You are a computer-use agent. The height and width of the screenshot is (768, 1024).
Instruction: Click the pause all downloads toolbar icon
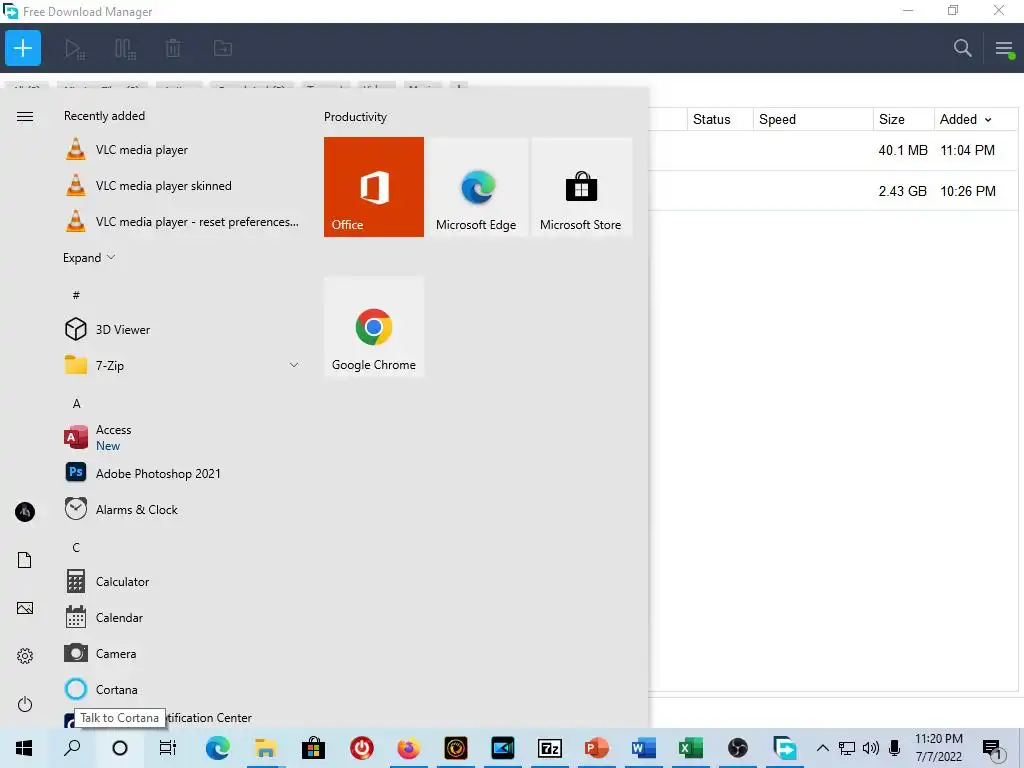coord(125,48)
